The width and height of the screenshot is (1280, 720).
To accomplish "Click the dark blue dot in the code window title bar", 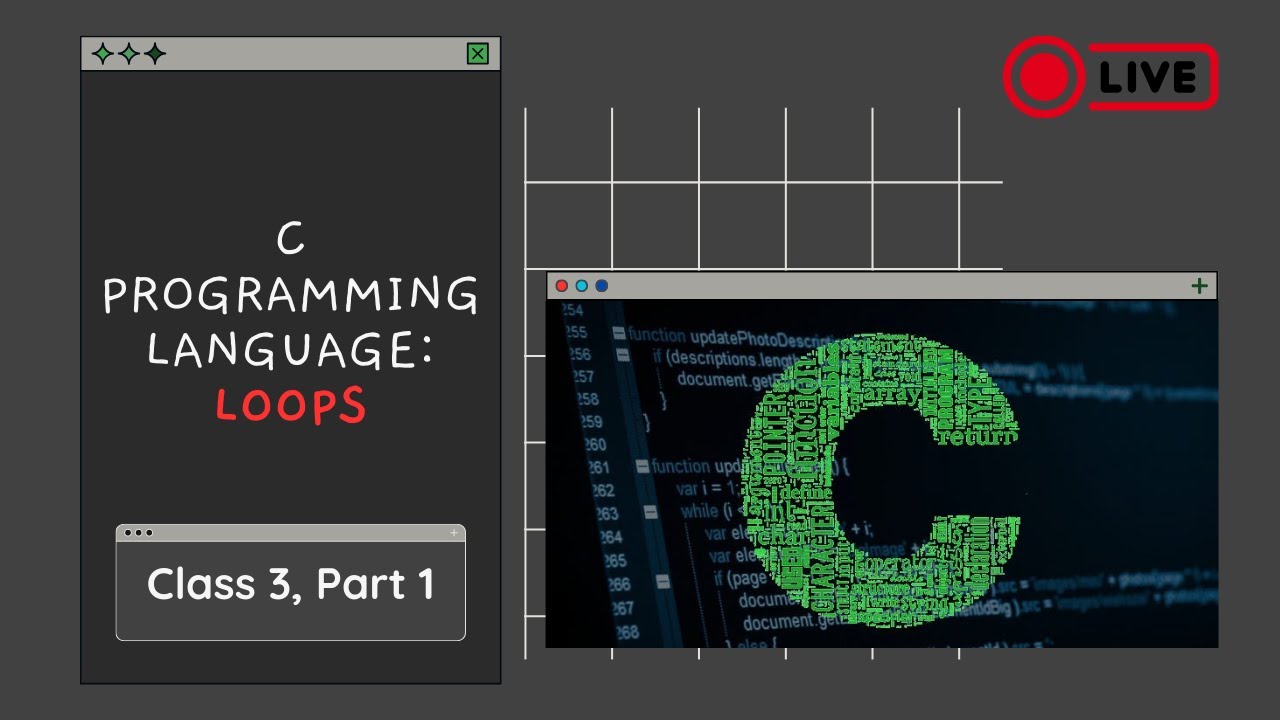I will pos(601,286).
